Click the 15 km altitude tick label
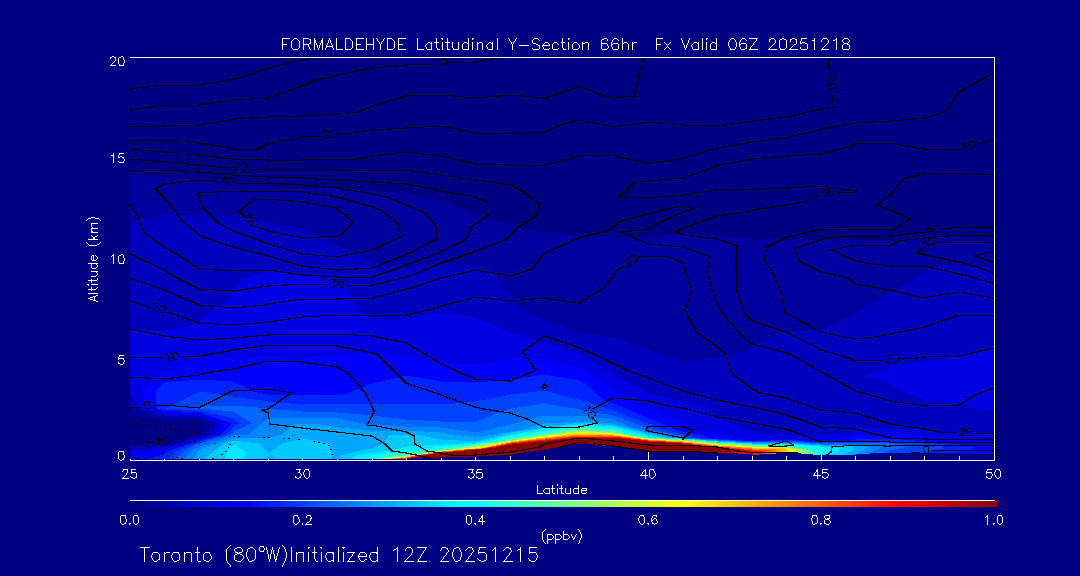Viewport: 1080px width, 576px height. tap(116, 159)
